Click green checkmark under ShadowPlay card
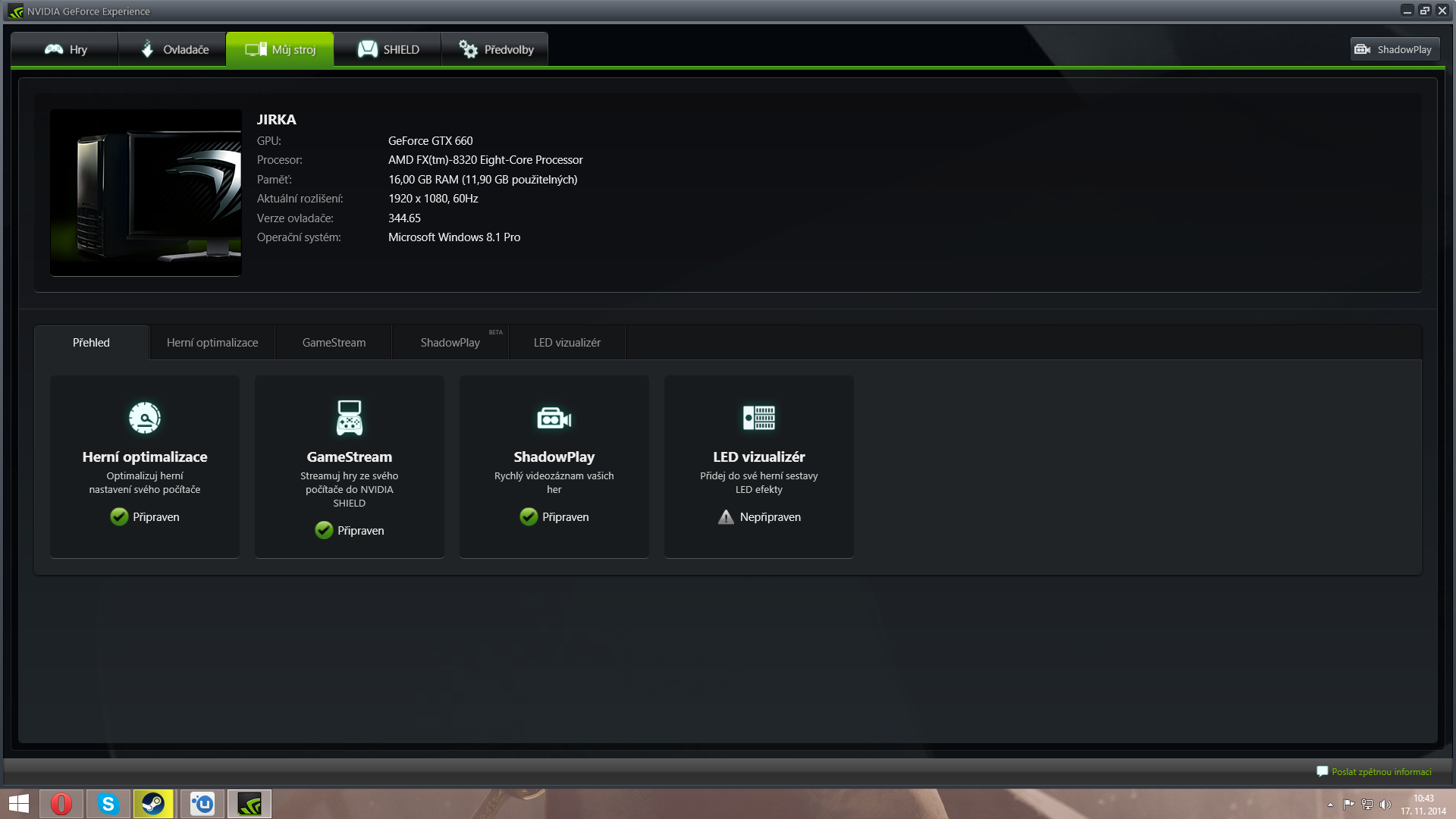Screen dimensions: 1456x819 click(x=529, y=516)
